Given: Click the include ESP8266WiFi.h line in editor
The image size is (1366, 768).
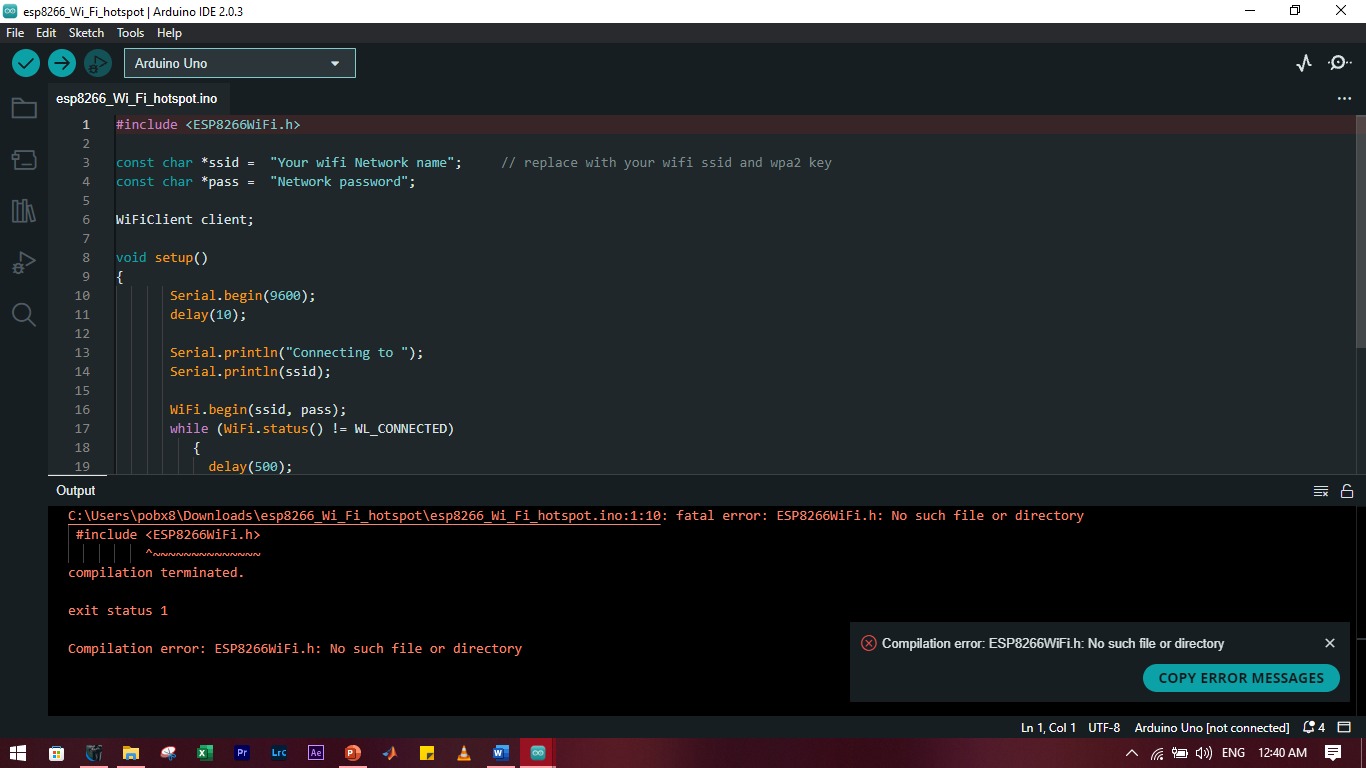Looking at the screenshot, I should click(x=208, y=125).
